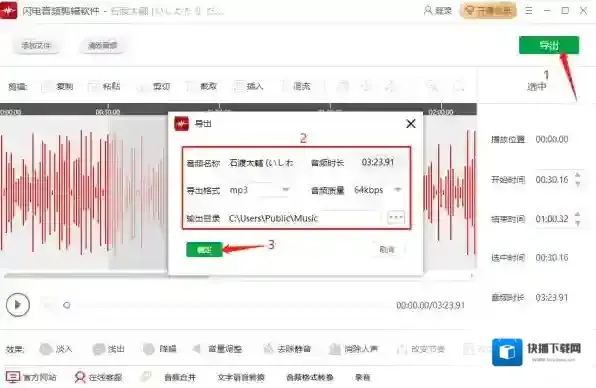The height and width of the screenshot is (388, 596).
Task: Click the faded icon left of 音频合并
Action: click(x=146, y=377)
